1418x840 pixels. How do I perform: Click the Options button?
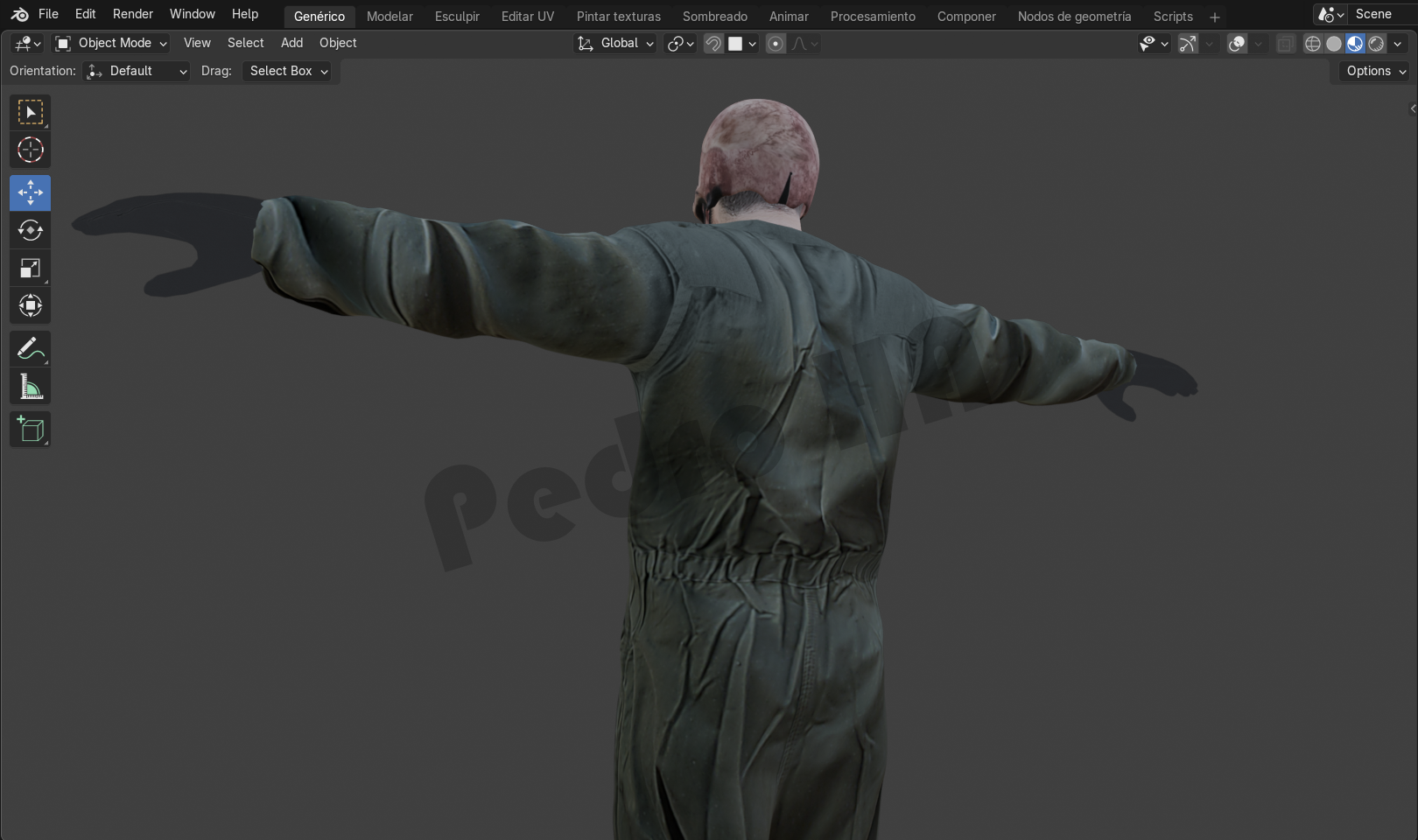[x=1376, y=71]
